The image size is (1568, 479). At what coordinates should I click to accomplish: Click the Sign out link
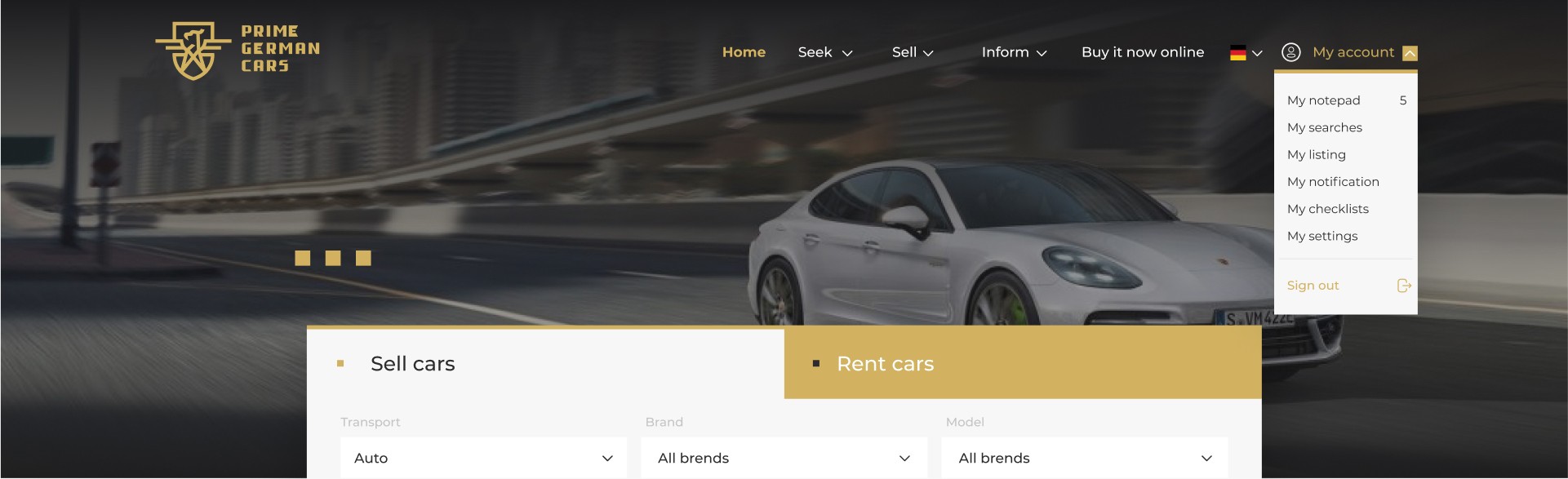[x=1313, y=286]
